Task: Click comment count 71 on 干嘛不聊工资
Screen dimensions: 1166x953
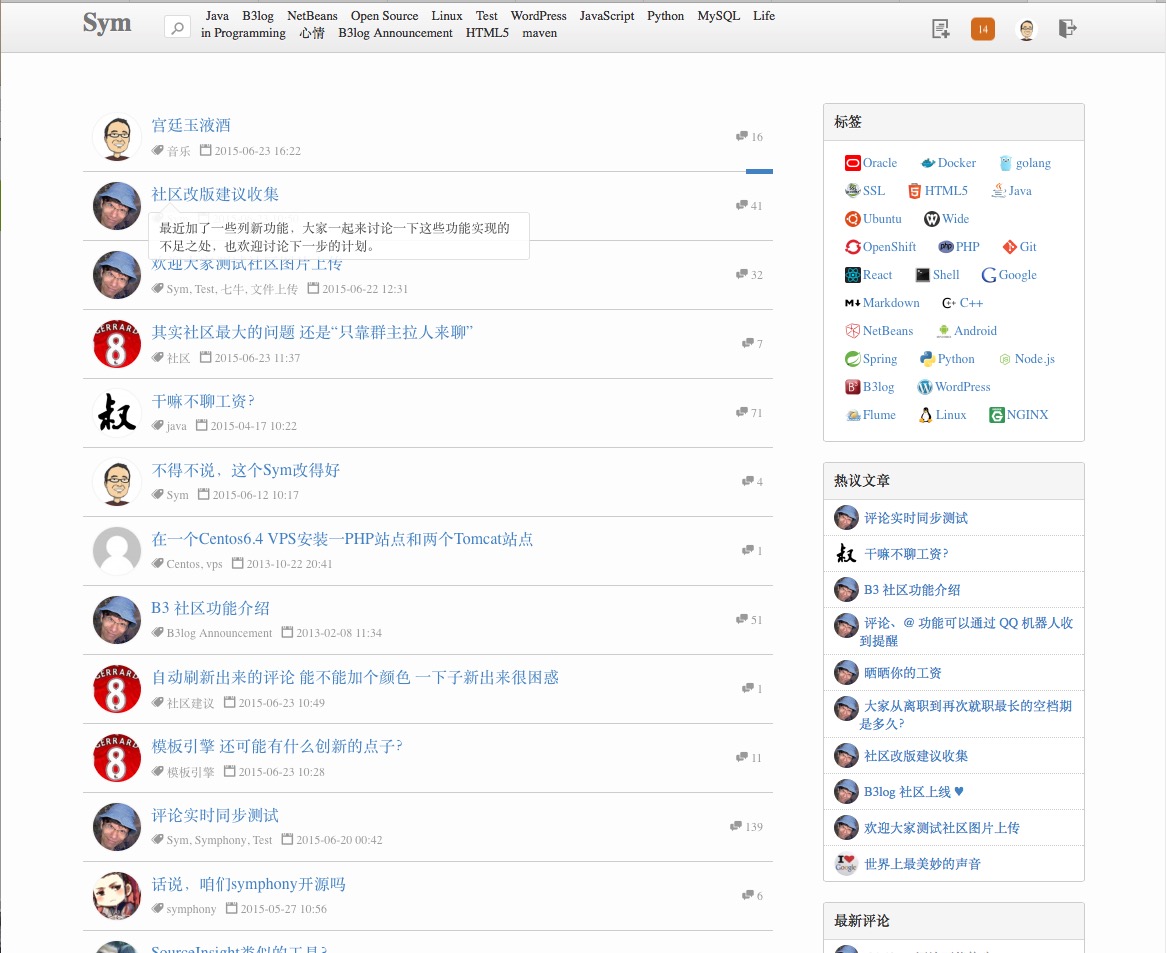Action: click(749, 413)
